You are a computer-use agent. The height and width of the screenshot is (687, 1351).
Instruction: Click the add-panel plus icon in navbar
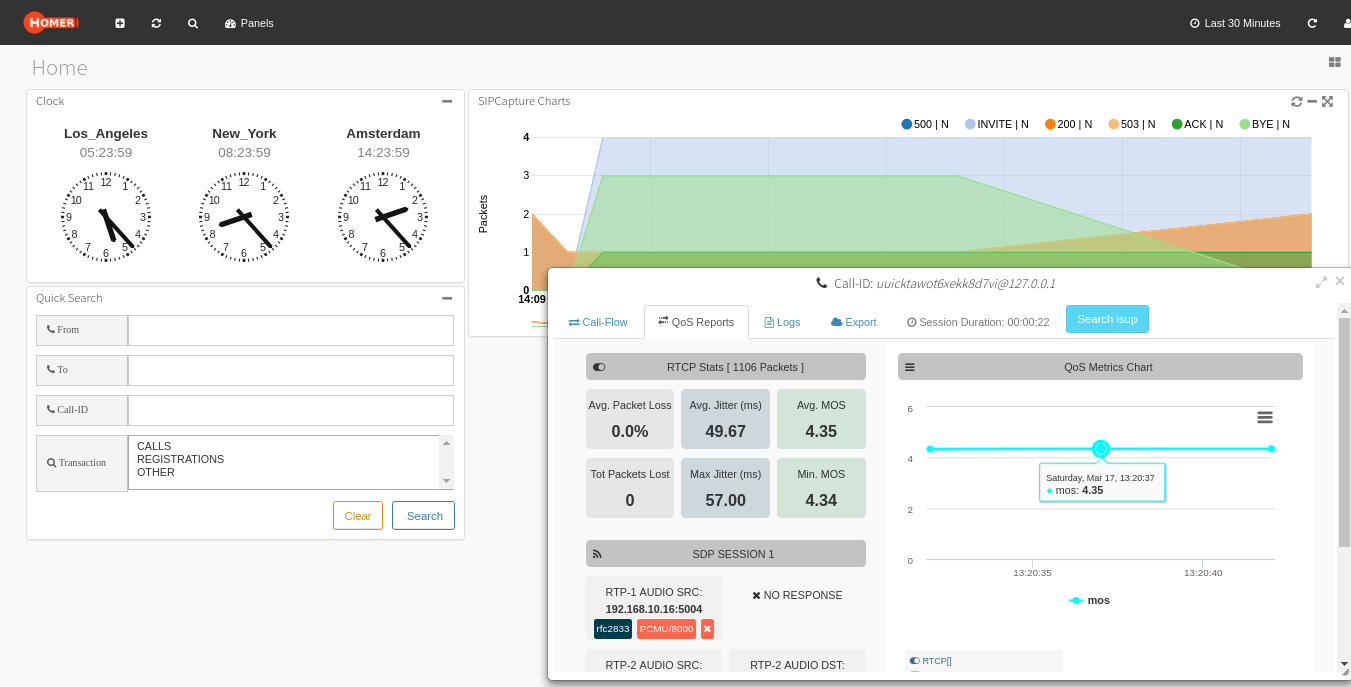coord(120,23)
